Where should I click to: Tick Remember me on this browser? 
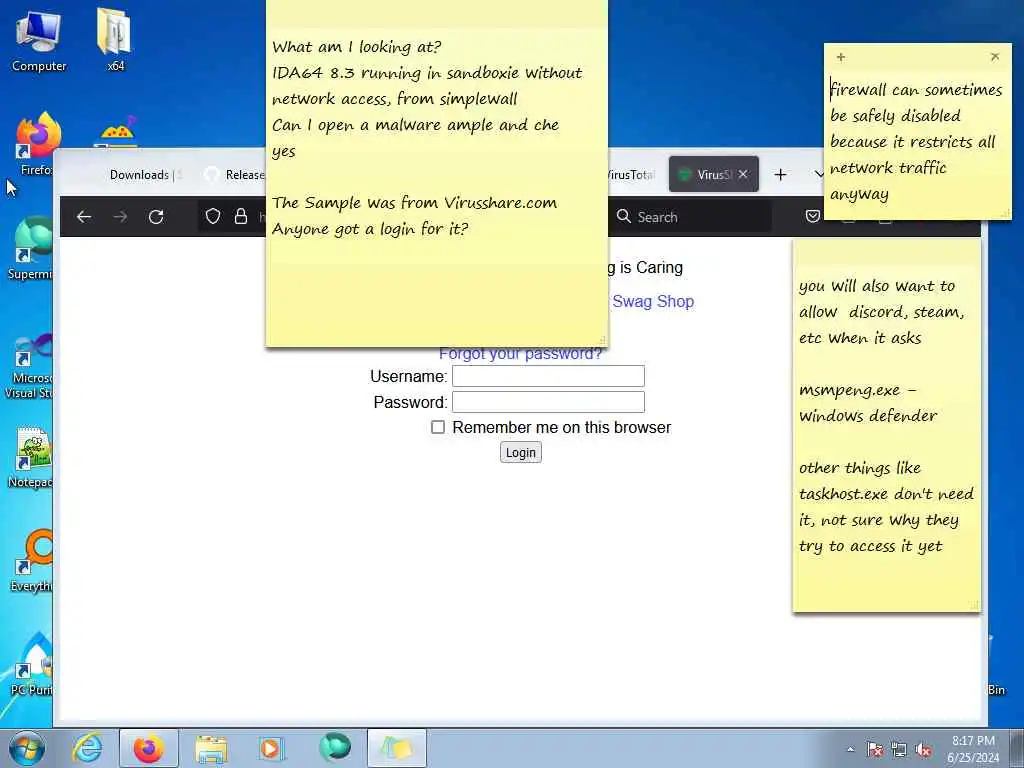[x=438, y=427]
